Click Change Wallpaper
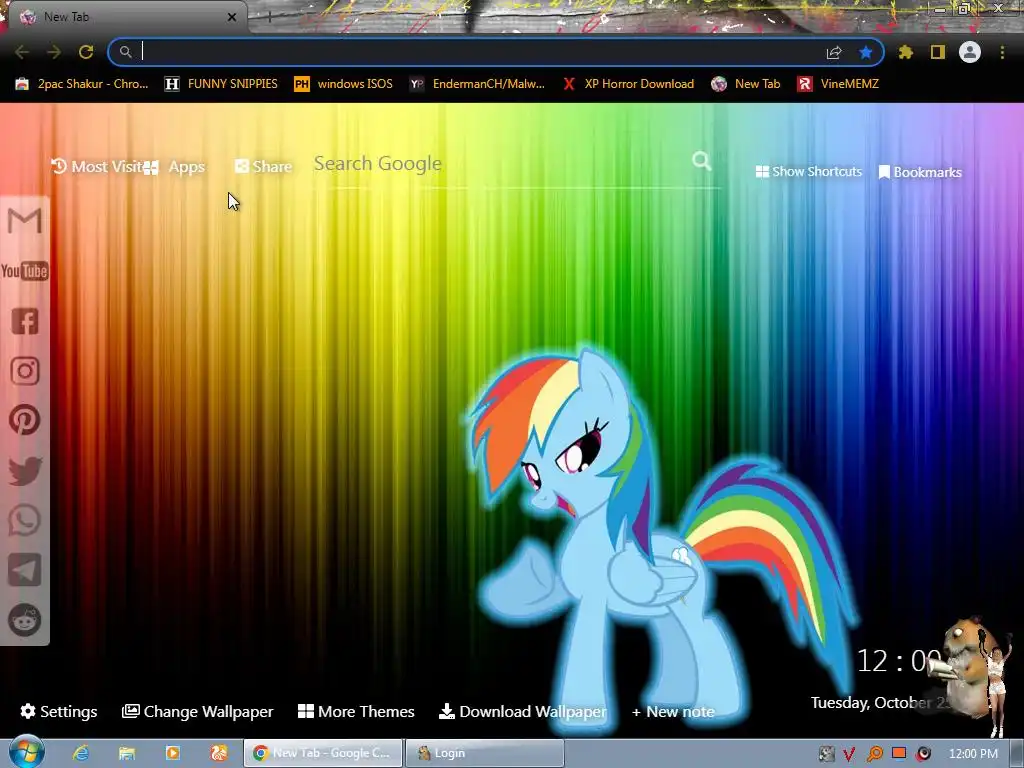Screen dimensions: 1024x768 (197, 711)
